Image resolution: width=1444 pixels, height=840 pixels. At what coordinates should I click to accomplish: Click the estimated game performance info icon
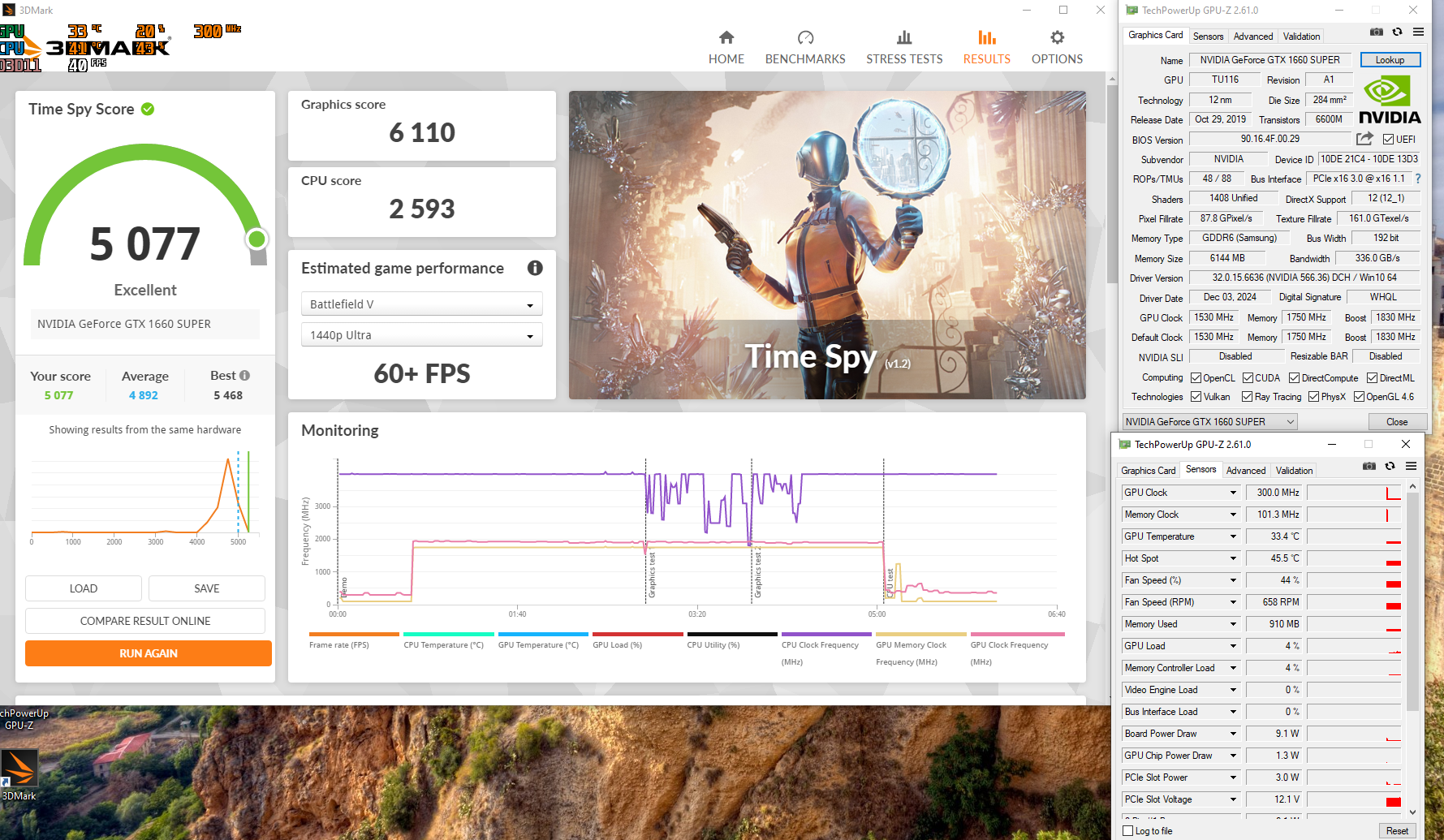pos(535,268)
